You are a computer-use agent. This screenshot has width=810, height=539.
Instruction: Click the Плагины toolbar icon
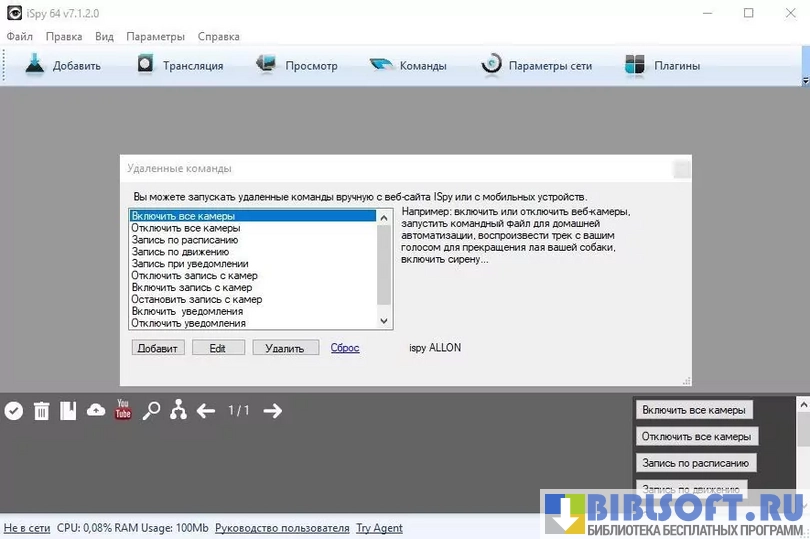coord(662,66)
